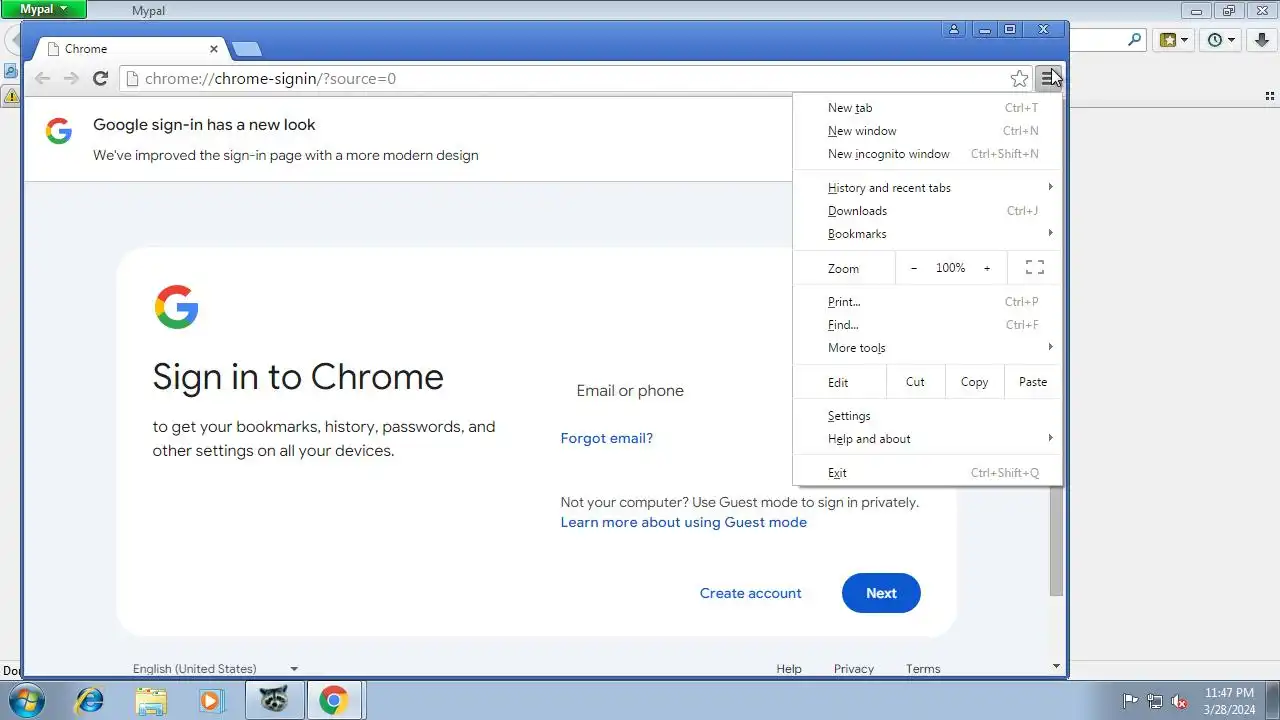Click the Create account link
The image size is (1280, 720).
point(751,593)
